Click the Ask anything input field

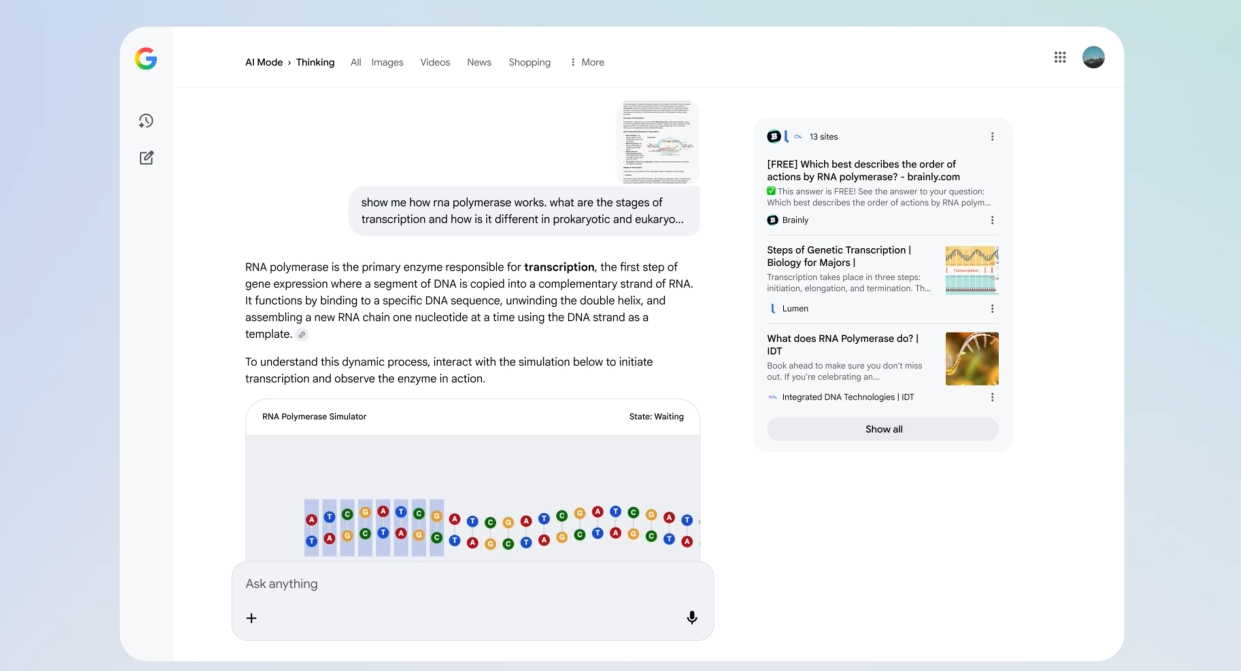click(470, 584)
